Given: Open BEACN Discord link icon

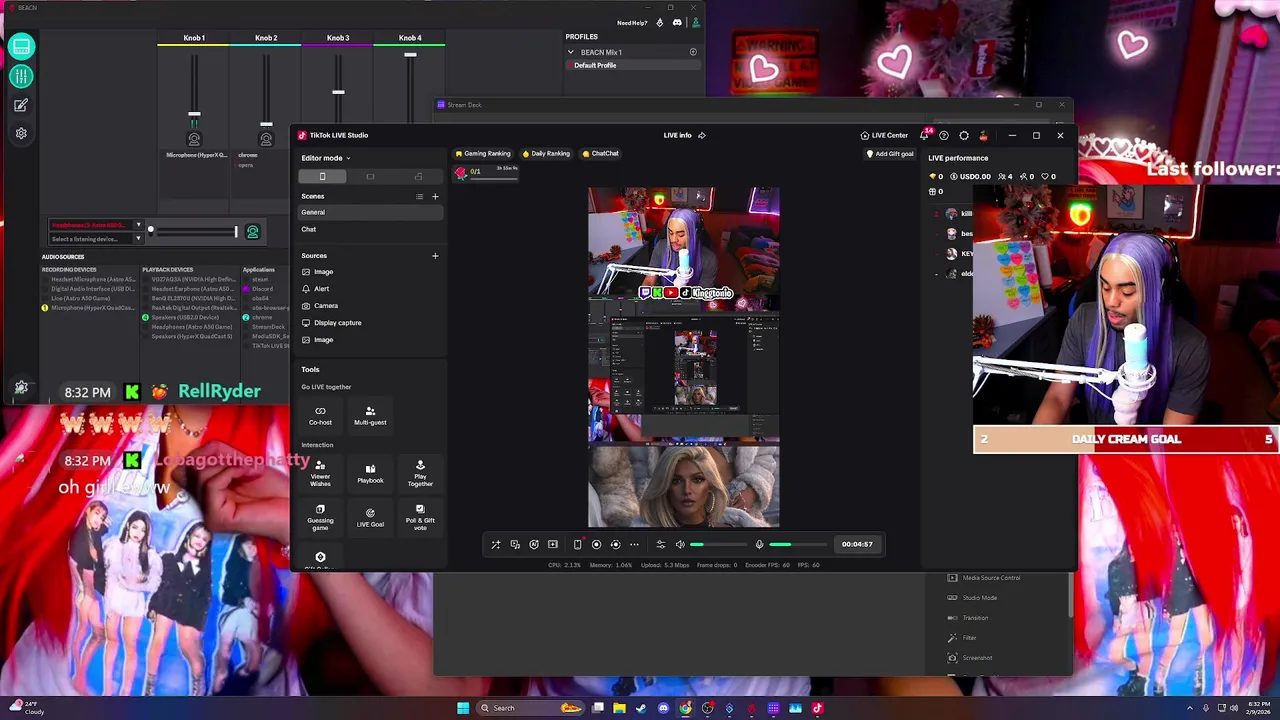Looking at the screenshot, I should [677, 22].
